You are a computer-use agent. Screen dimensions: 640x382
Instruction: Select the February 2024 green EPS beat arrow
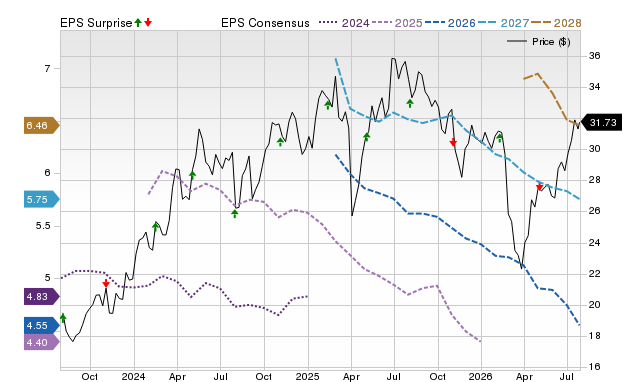(156, 227)
